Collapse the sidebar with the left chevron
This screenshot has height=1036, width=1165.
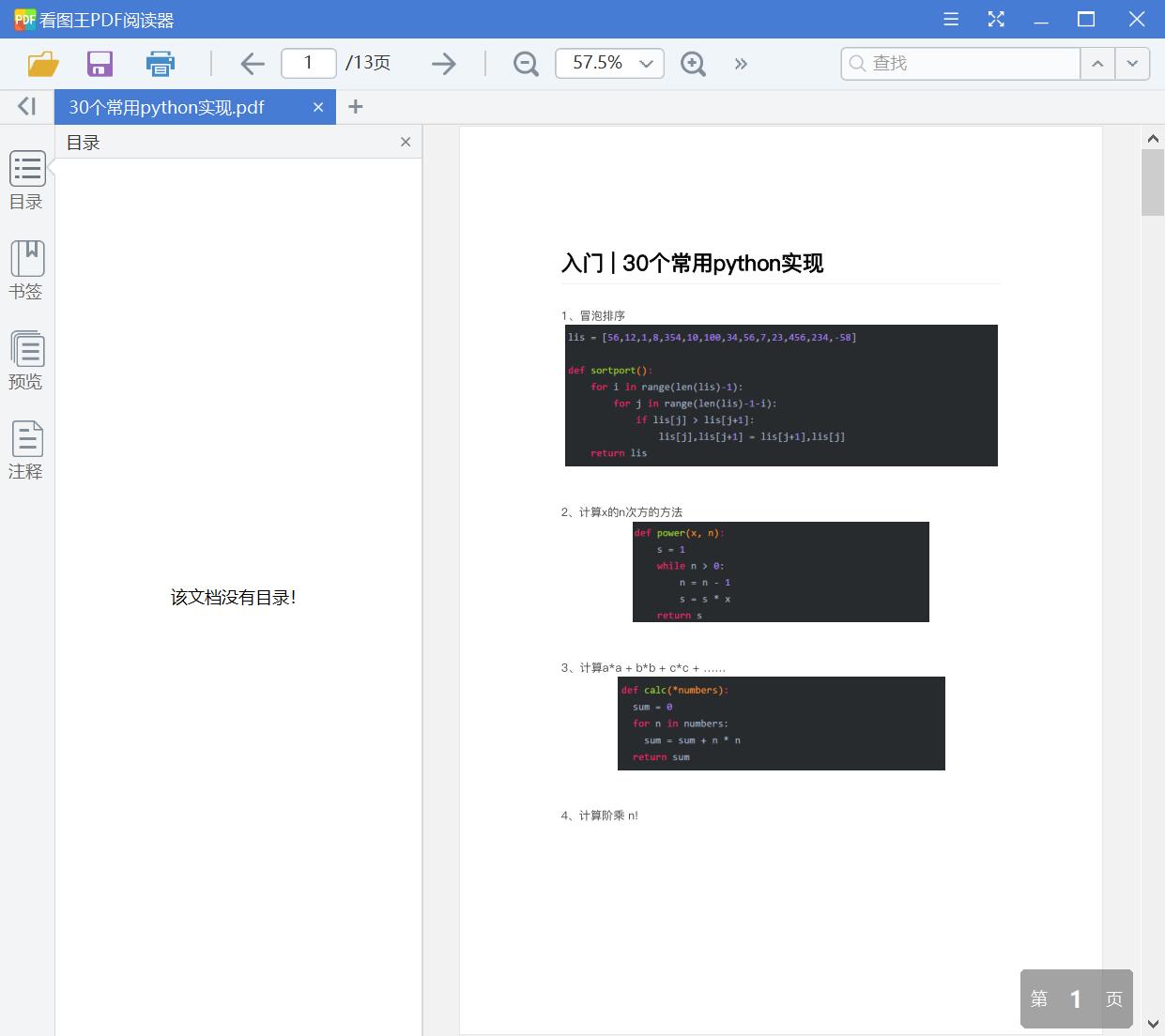pos(25,106)
